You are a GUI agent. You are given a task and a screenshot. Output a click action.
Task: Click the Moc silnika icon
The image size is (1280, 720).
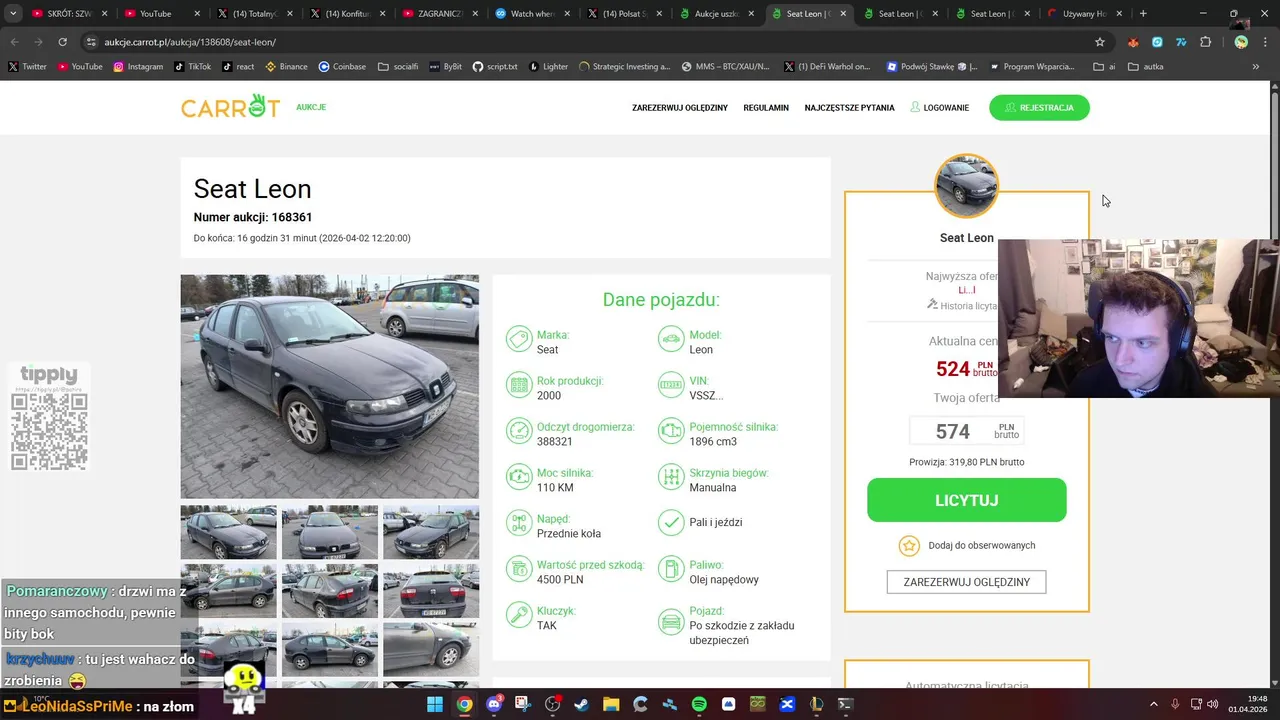(519, 477)
